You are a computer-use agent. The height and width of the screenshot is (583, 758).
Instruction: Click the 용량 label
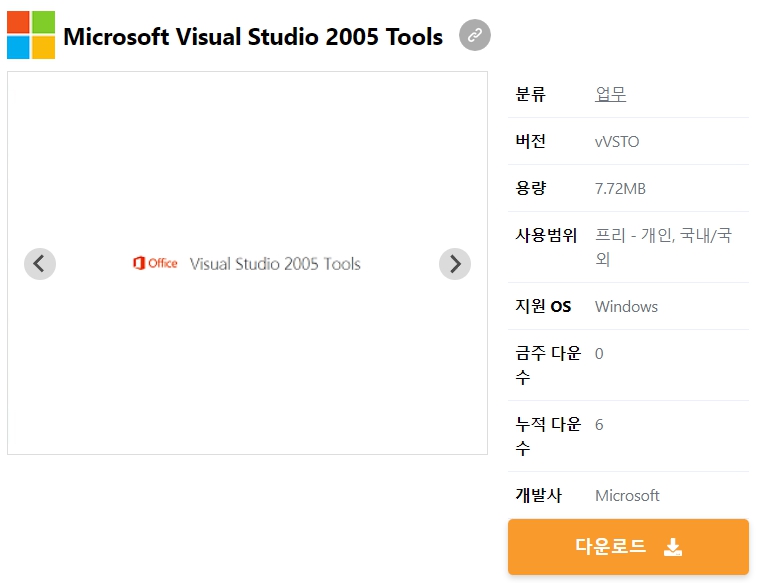pos(531,188)
